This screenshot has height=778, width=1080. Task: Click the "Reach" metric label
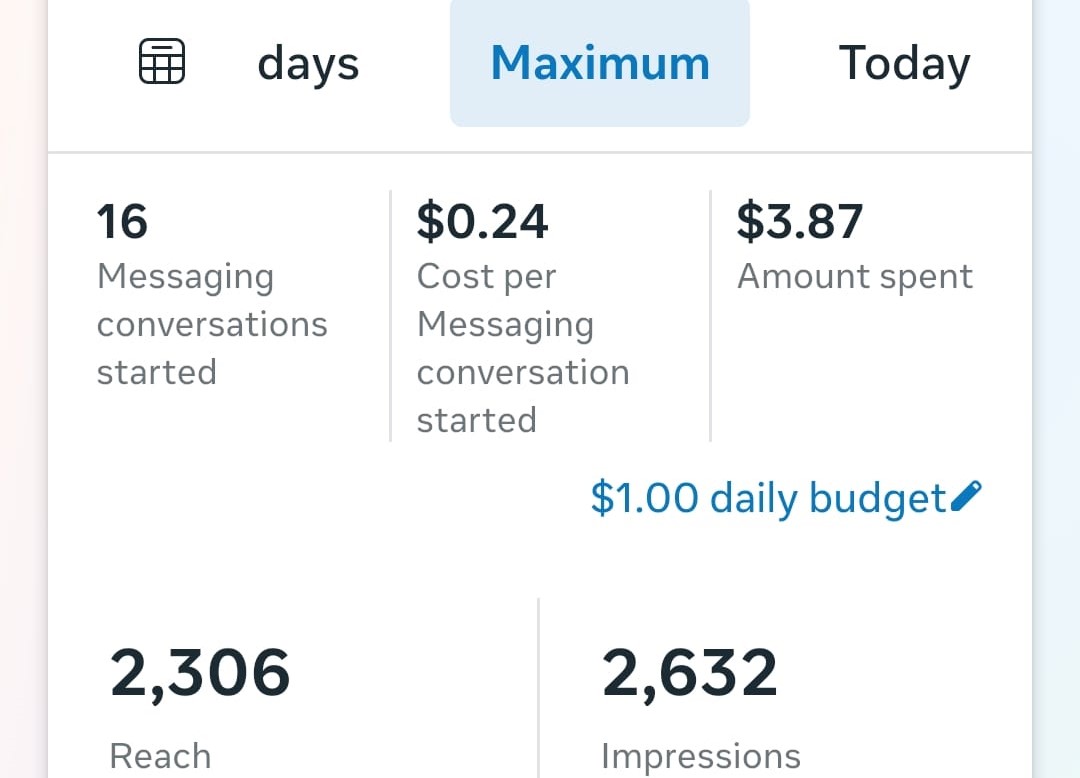tap(160, 756)
